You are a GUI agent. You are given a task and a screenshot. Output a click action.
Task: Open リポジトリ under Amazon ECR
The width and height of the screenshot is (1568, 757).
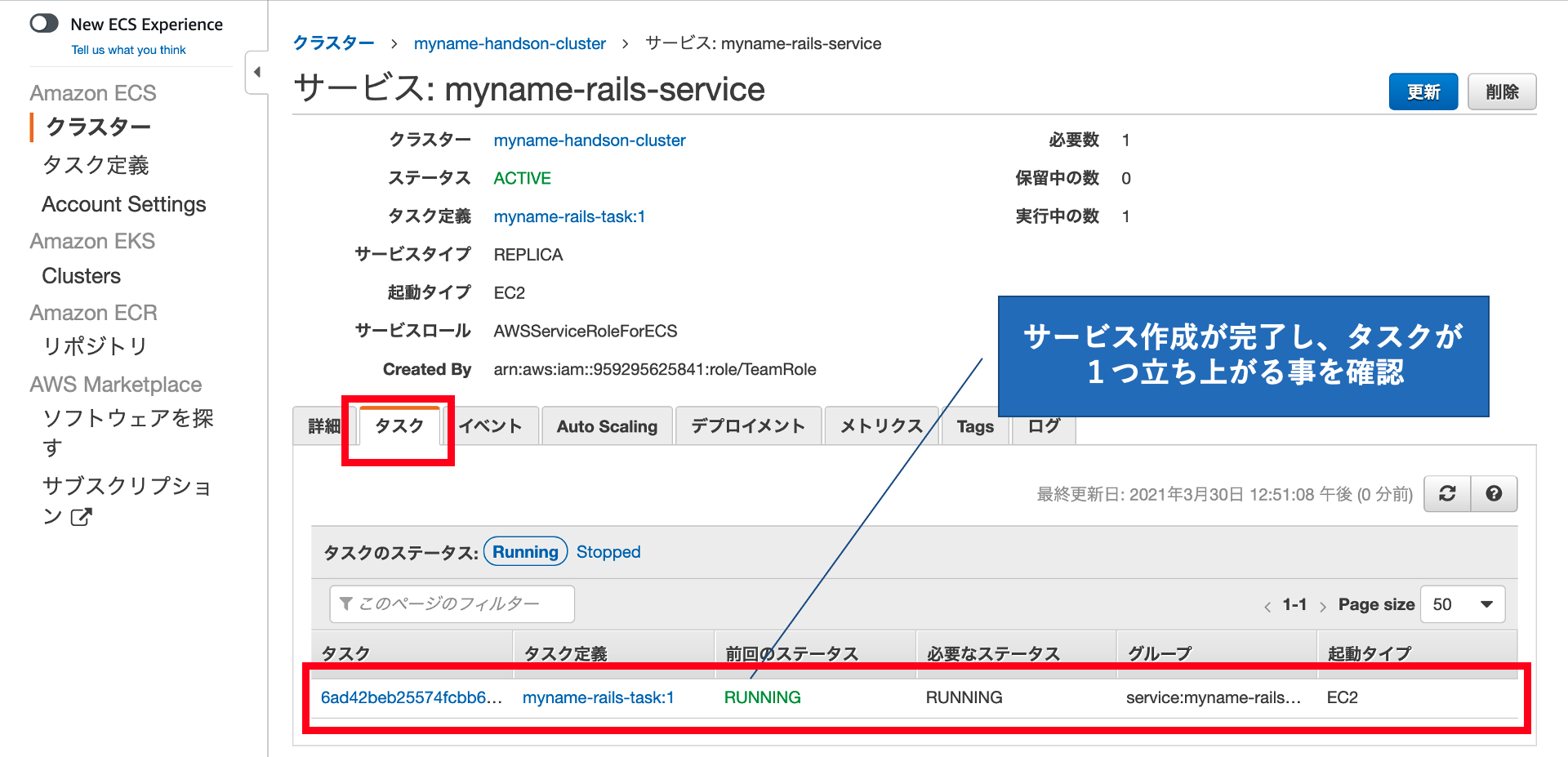pyautogui.click(x=95, y=346)
